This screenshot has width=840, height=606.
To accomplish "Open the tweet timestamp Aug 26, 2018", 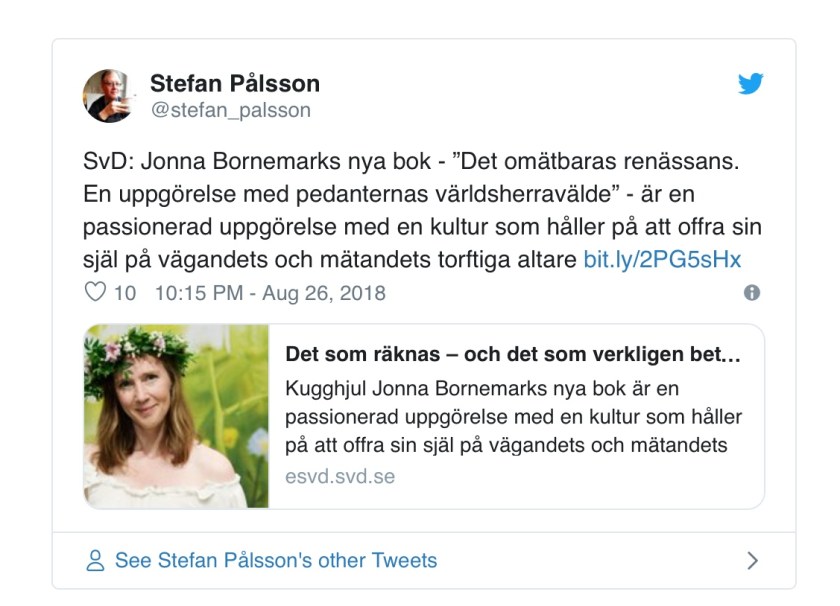I will coord(270,293).
